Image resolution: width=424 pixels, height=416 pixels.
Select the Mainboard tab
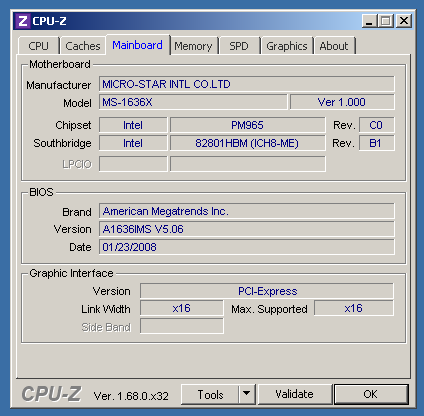[x=137, y=45]
